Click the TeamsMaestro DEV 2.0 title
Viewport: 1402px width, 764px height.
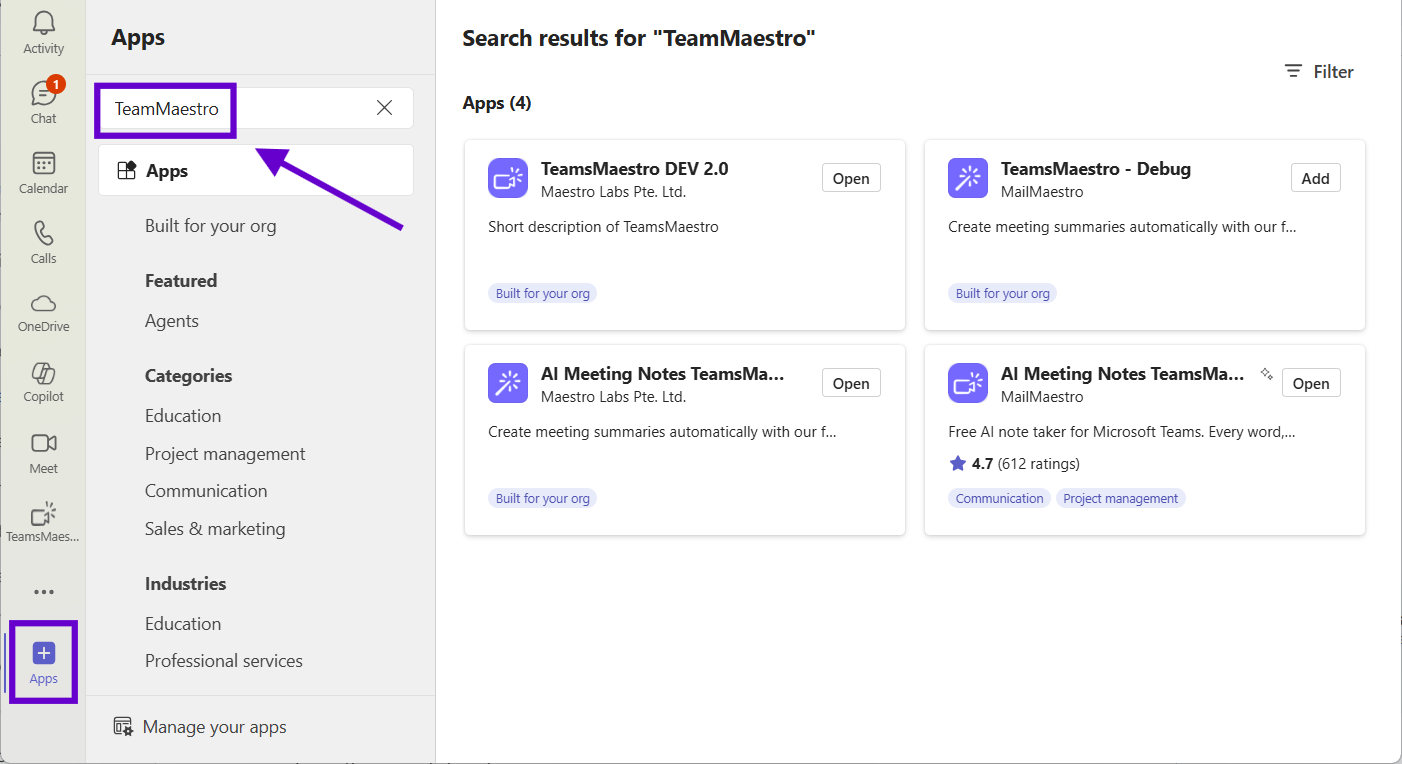635,169
